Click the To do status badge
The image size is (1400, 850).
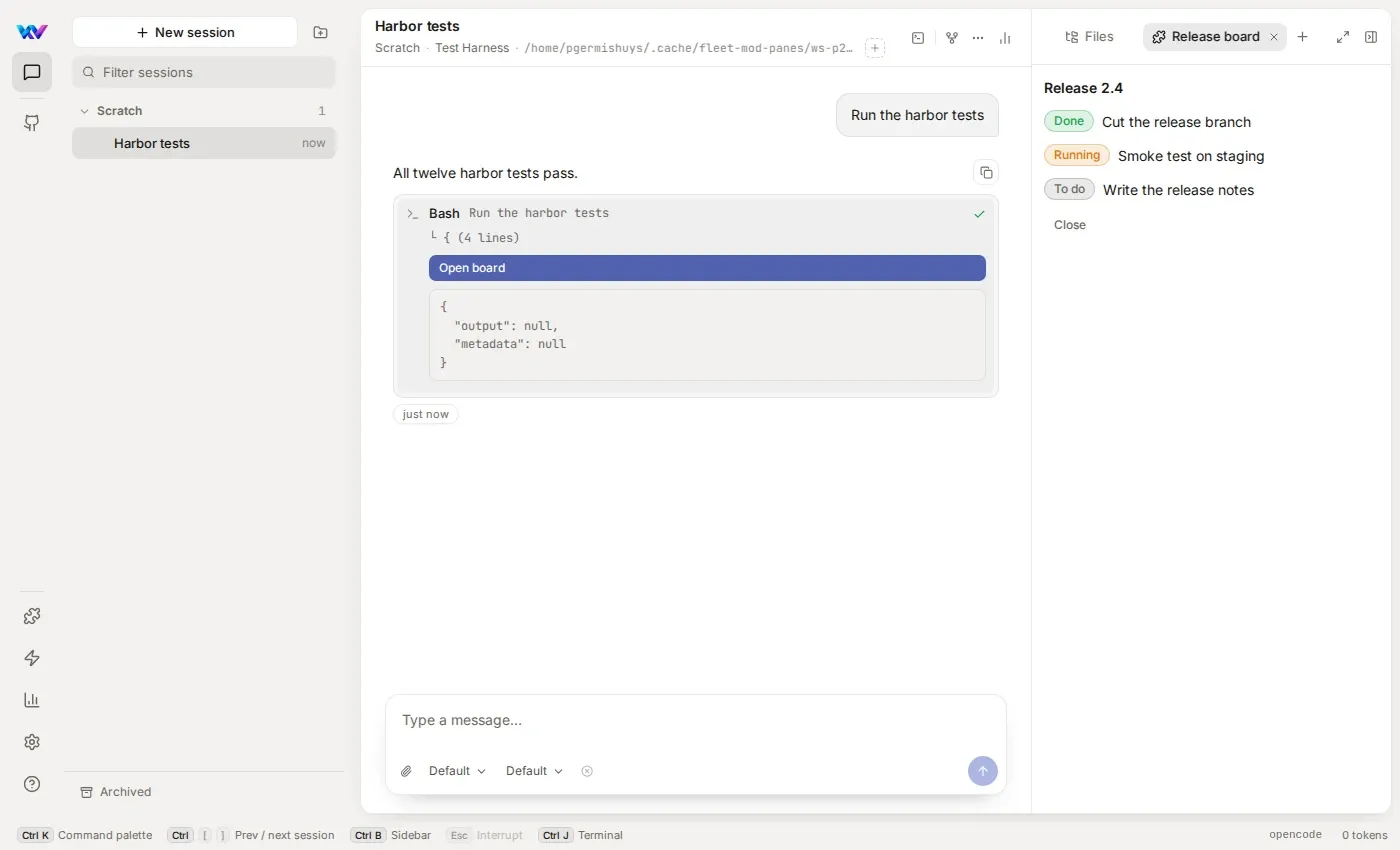tap(1069, 189)
